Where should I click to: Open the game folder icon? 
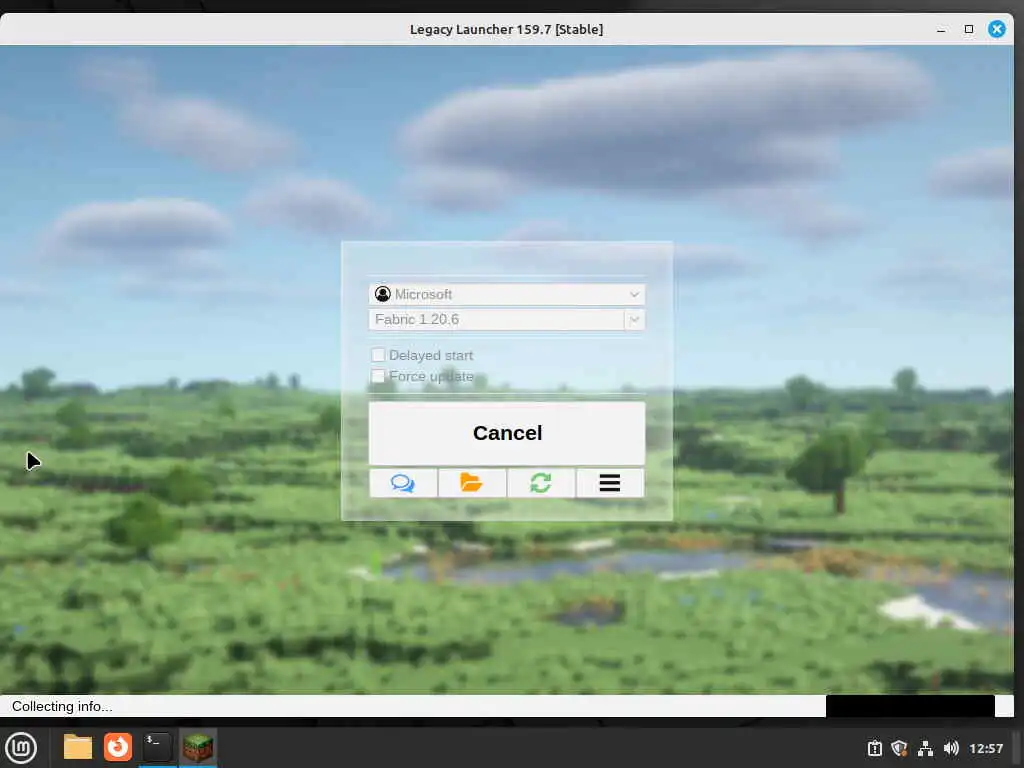pos(472,483)
